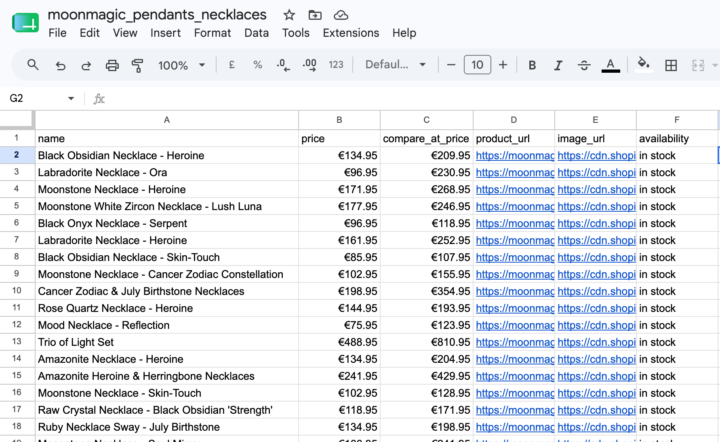Star this spreadsheet document

289,15
